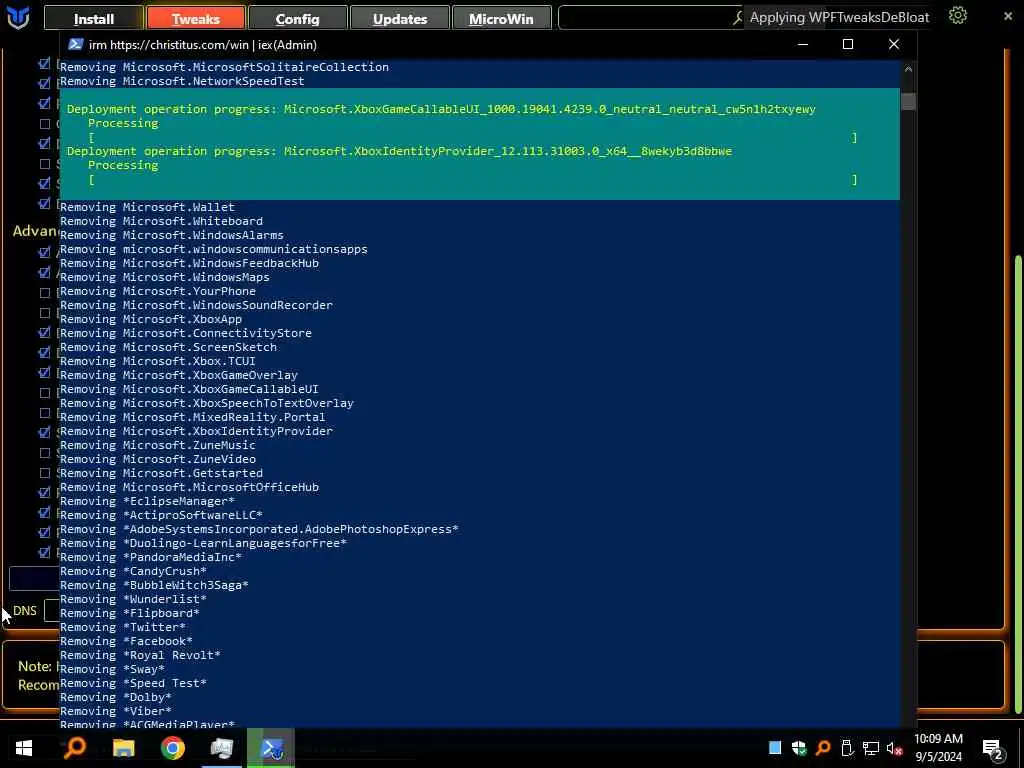The image size is (1024, 768).
Task: Click 'Removing *CandyCrush*' line
Action: pos(133,571)
